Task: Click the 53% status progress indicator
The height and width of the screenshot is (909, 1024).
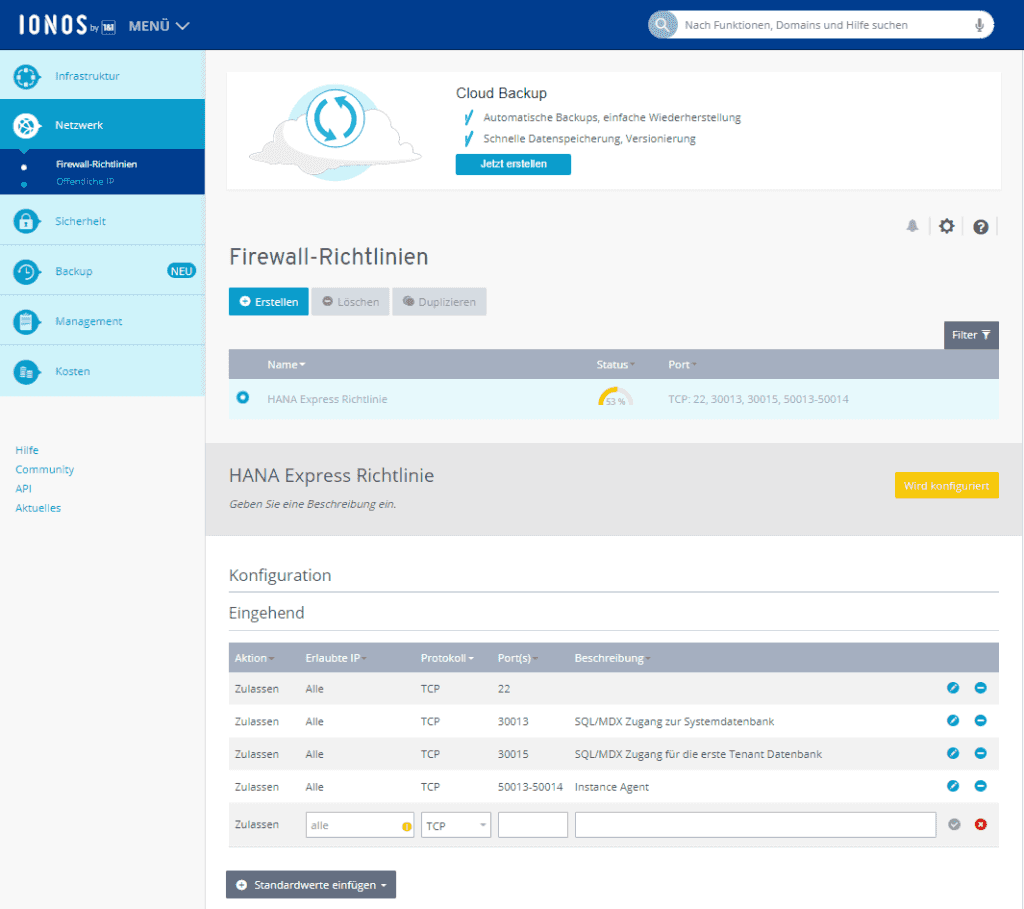Action: 615,398
